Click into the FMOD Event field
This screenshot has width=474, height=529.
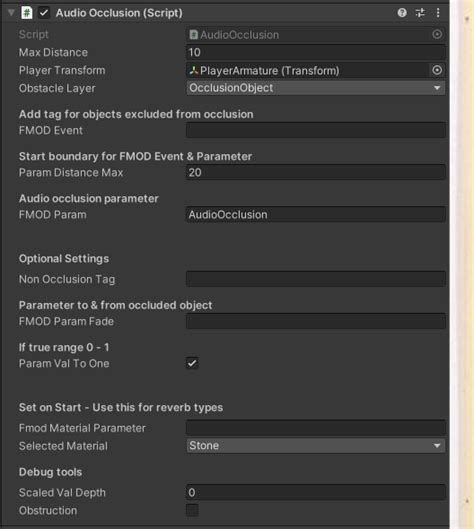point(316,130)
